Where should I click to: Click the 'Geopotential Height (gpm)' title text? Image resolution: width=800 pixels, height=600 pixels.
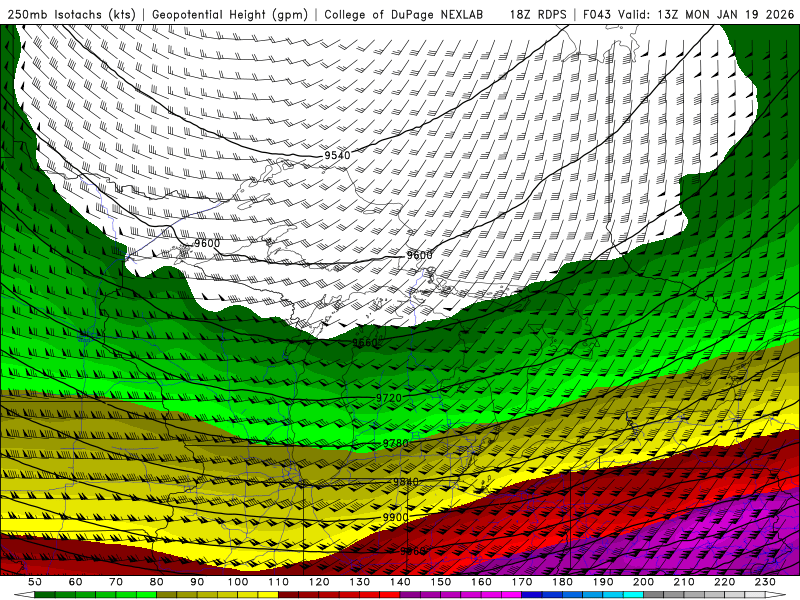[x=230, y=15]
